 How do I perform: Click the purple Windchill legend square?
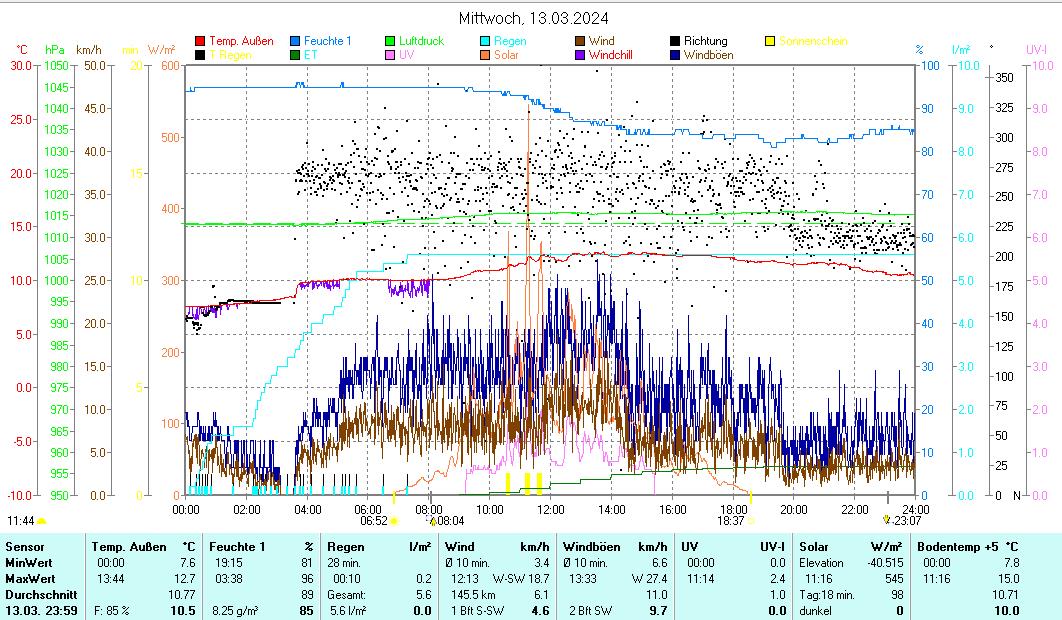click(x=580, y=55)
